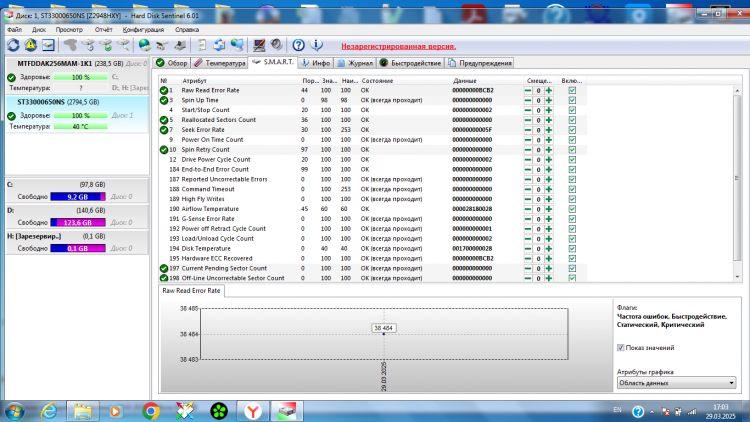The width and height of the screenshot is (750, 422).
Task: Decrease offset for Hardware ECC Recovered
Action: pos(528,259)
